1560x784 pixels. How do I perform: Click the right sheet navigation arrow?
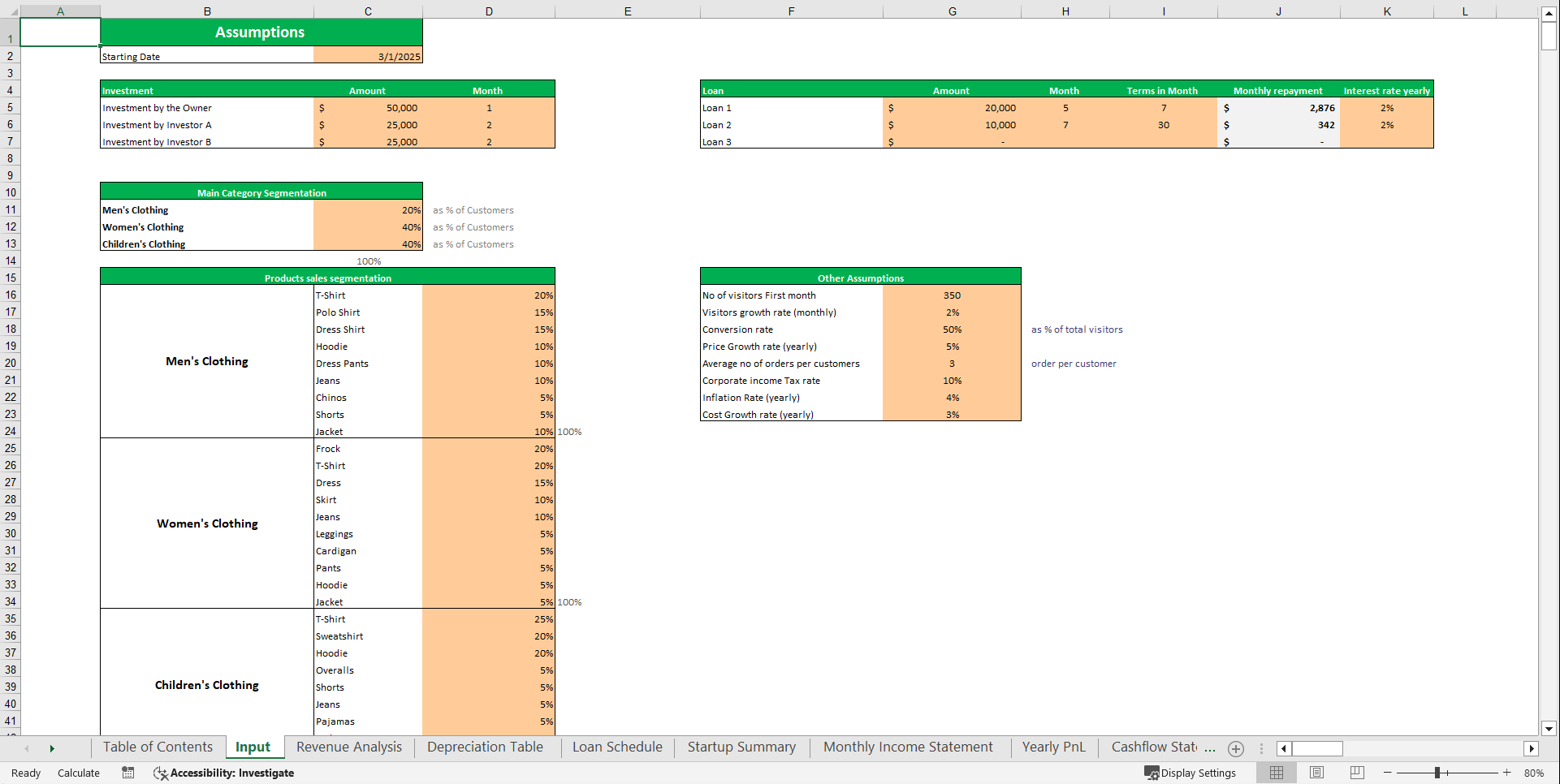(52, 747)
